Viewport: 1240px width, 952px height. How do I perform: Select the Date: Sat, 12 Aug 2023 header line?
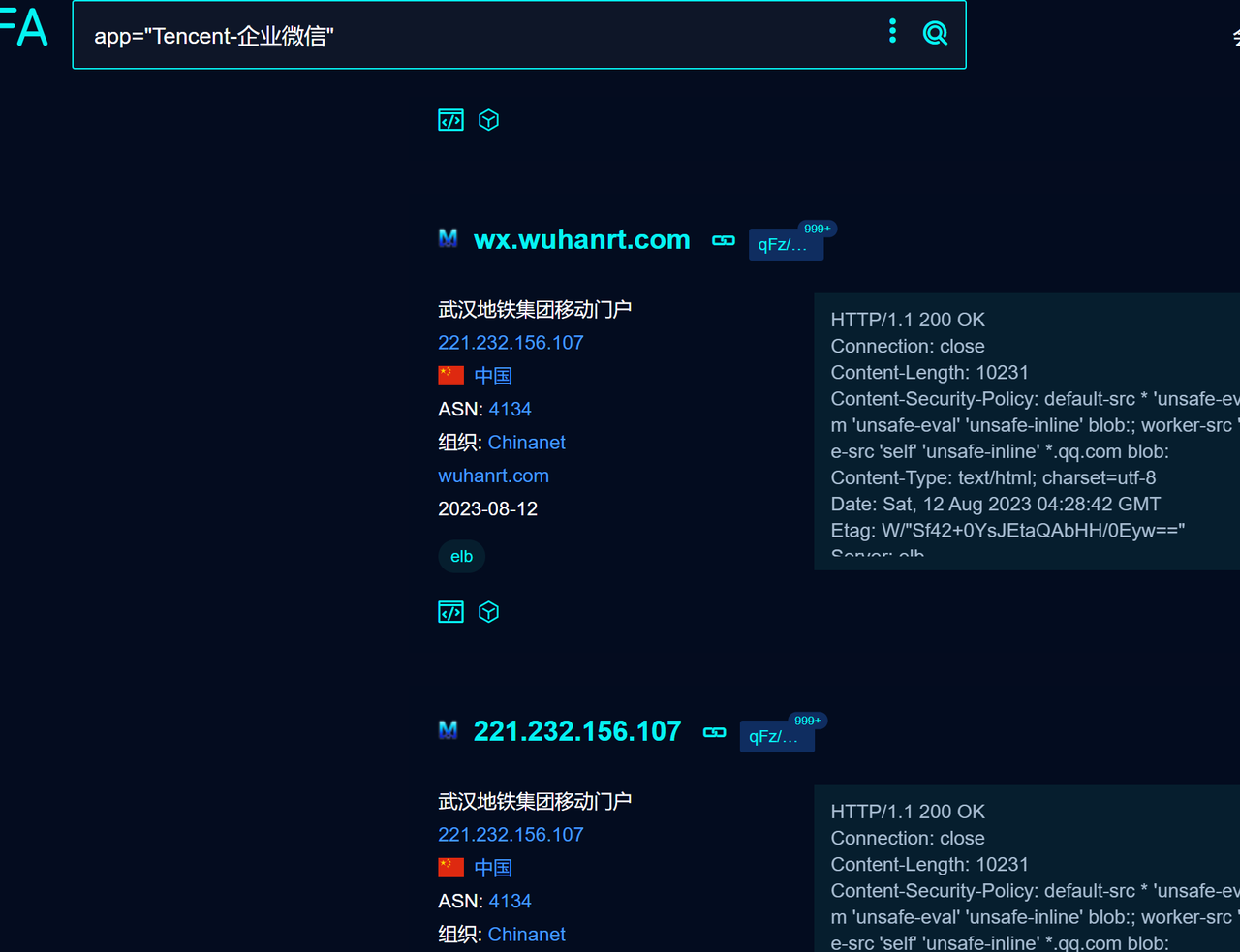tap(995, 504)
